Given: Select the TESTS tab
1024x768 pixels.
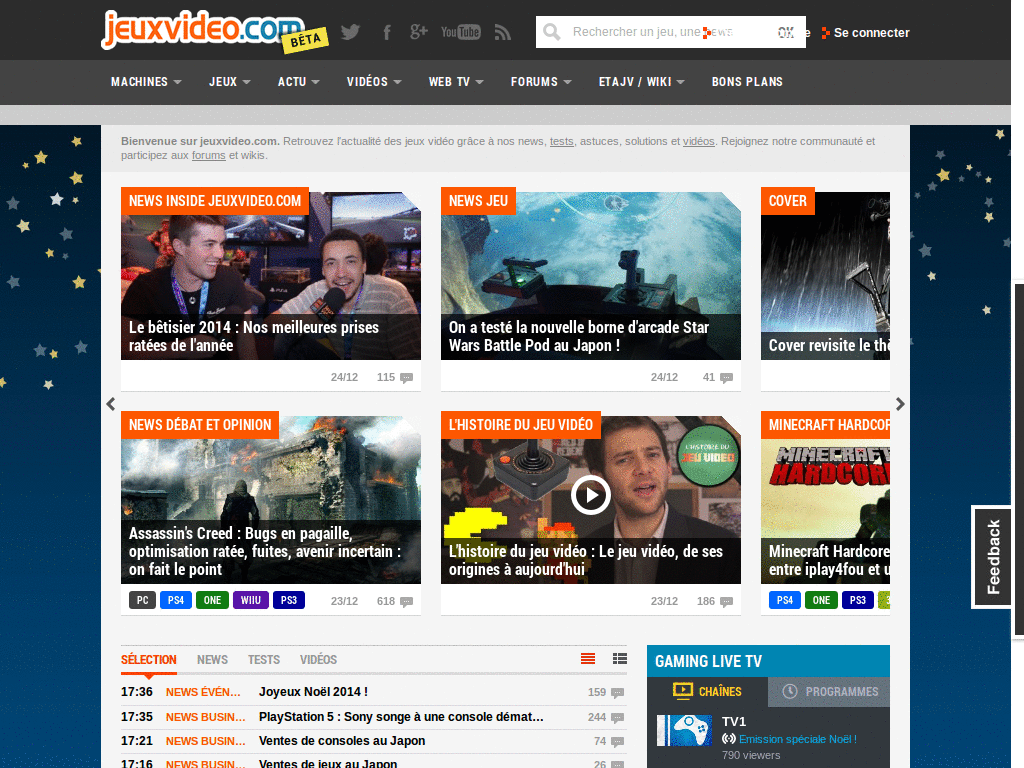Looking at the screenshot, I should coord(264,660).
